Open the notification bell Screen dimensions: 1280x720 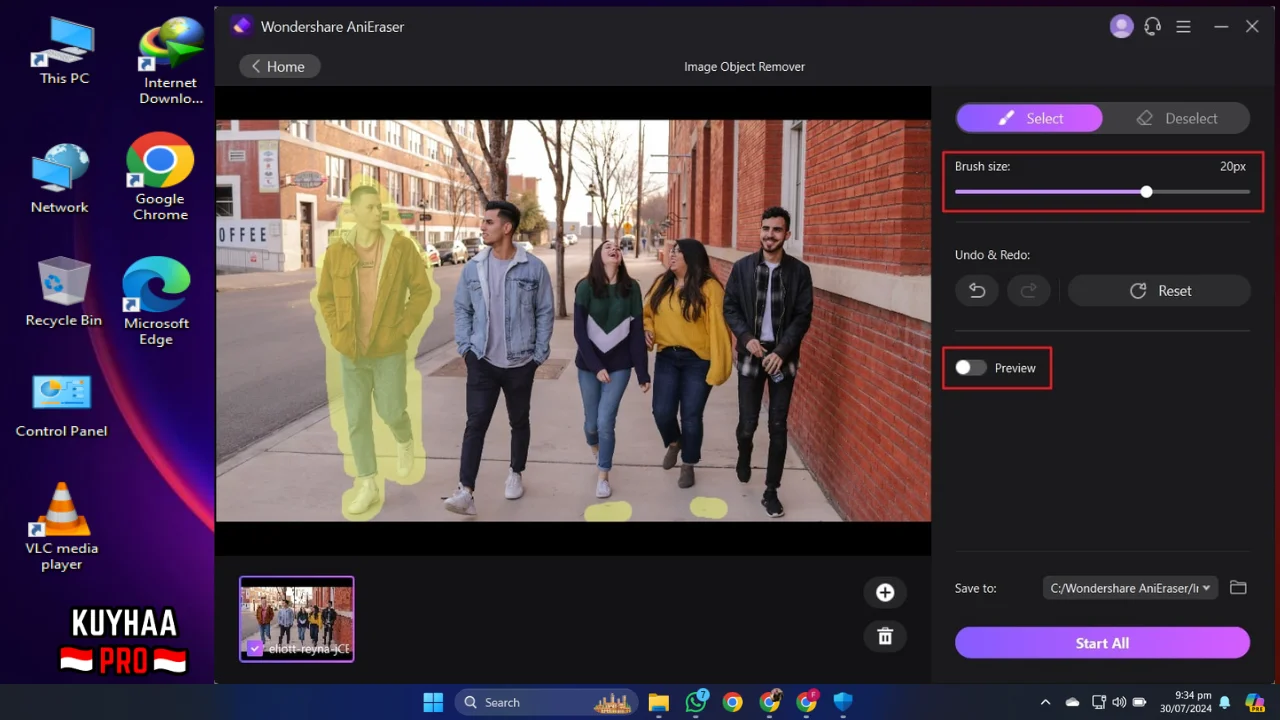coord(1224,702)
